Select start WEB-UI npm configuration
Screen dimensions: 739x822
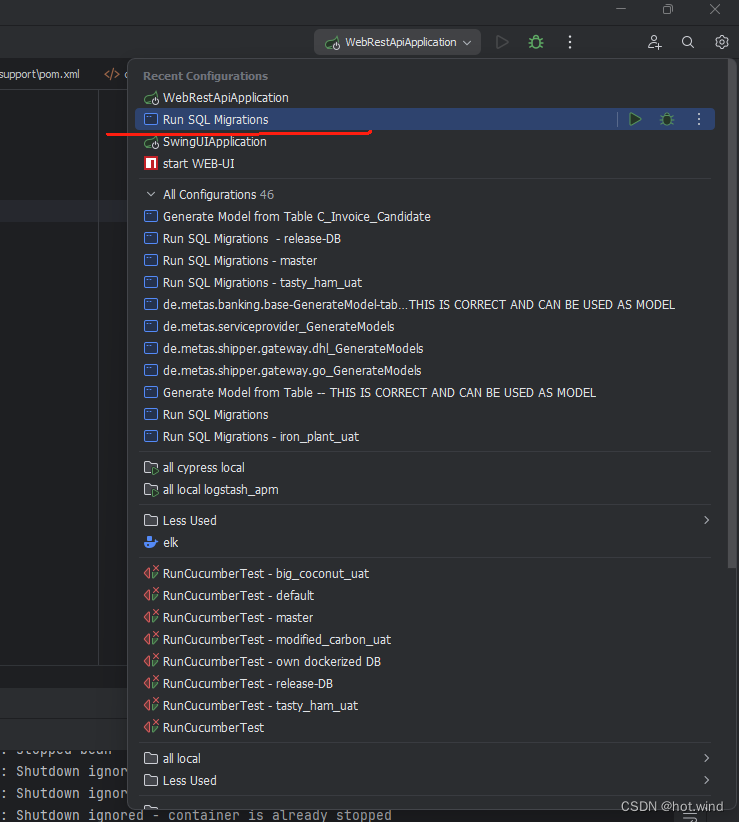click(425, 164)
